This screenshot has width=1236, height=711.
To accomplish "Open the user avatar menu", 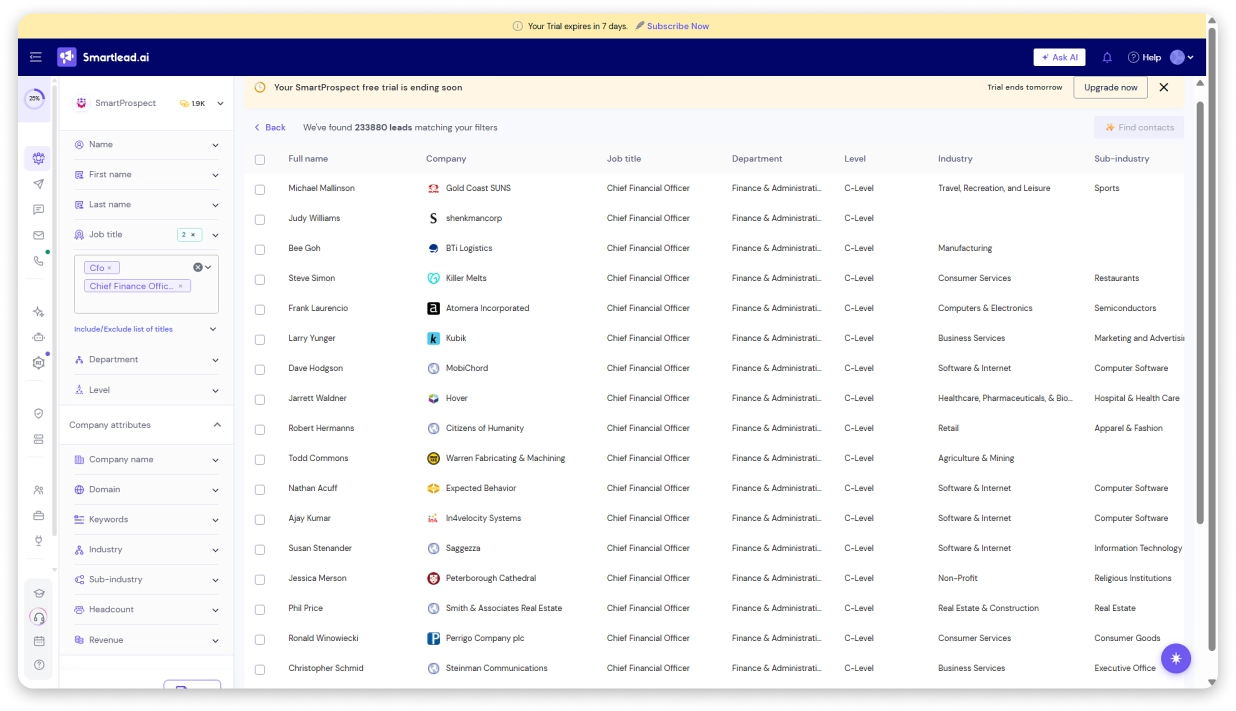I will [1181, 57].
